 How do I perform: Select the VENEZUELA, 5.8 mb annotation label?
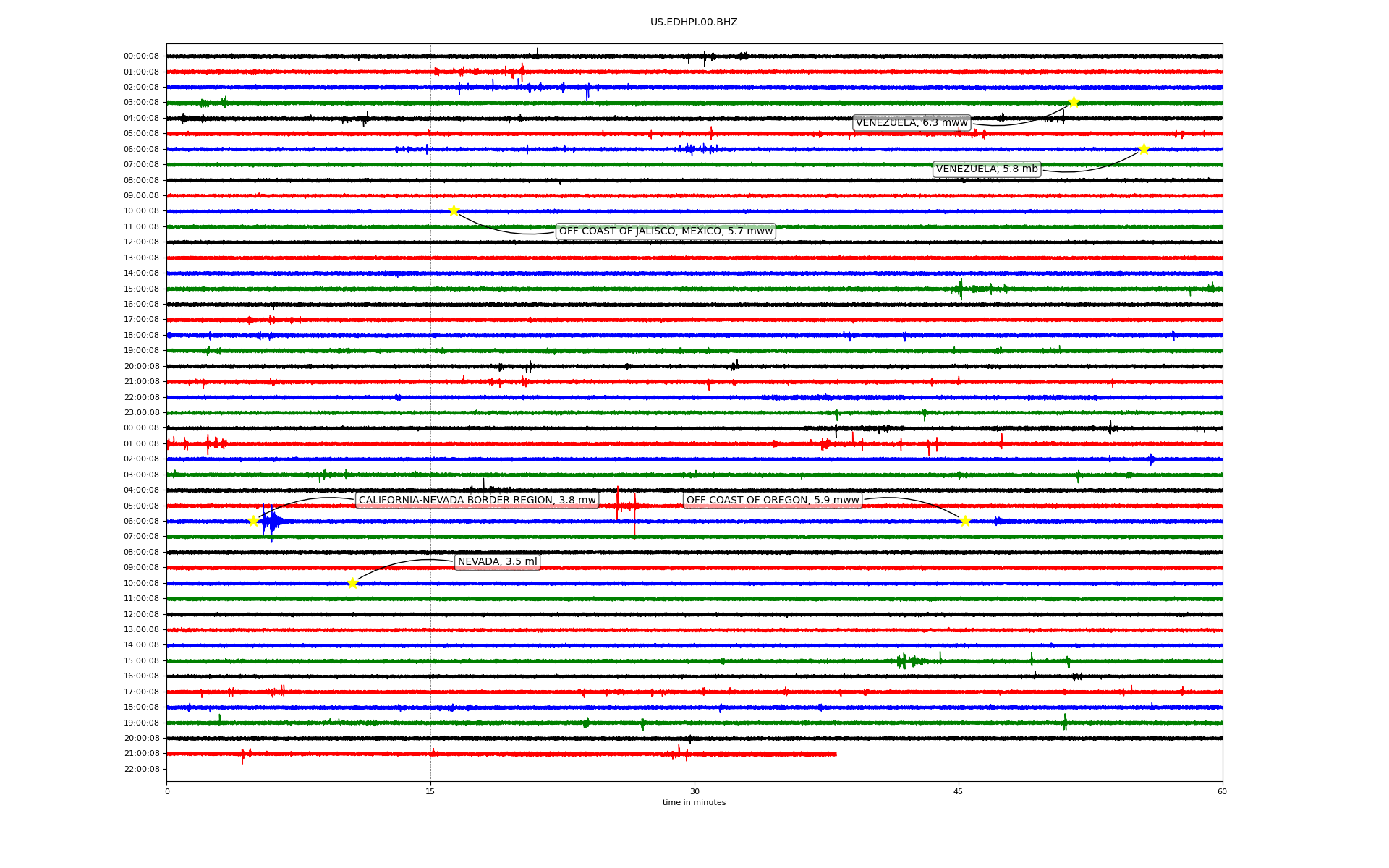pos(987,169)
